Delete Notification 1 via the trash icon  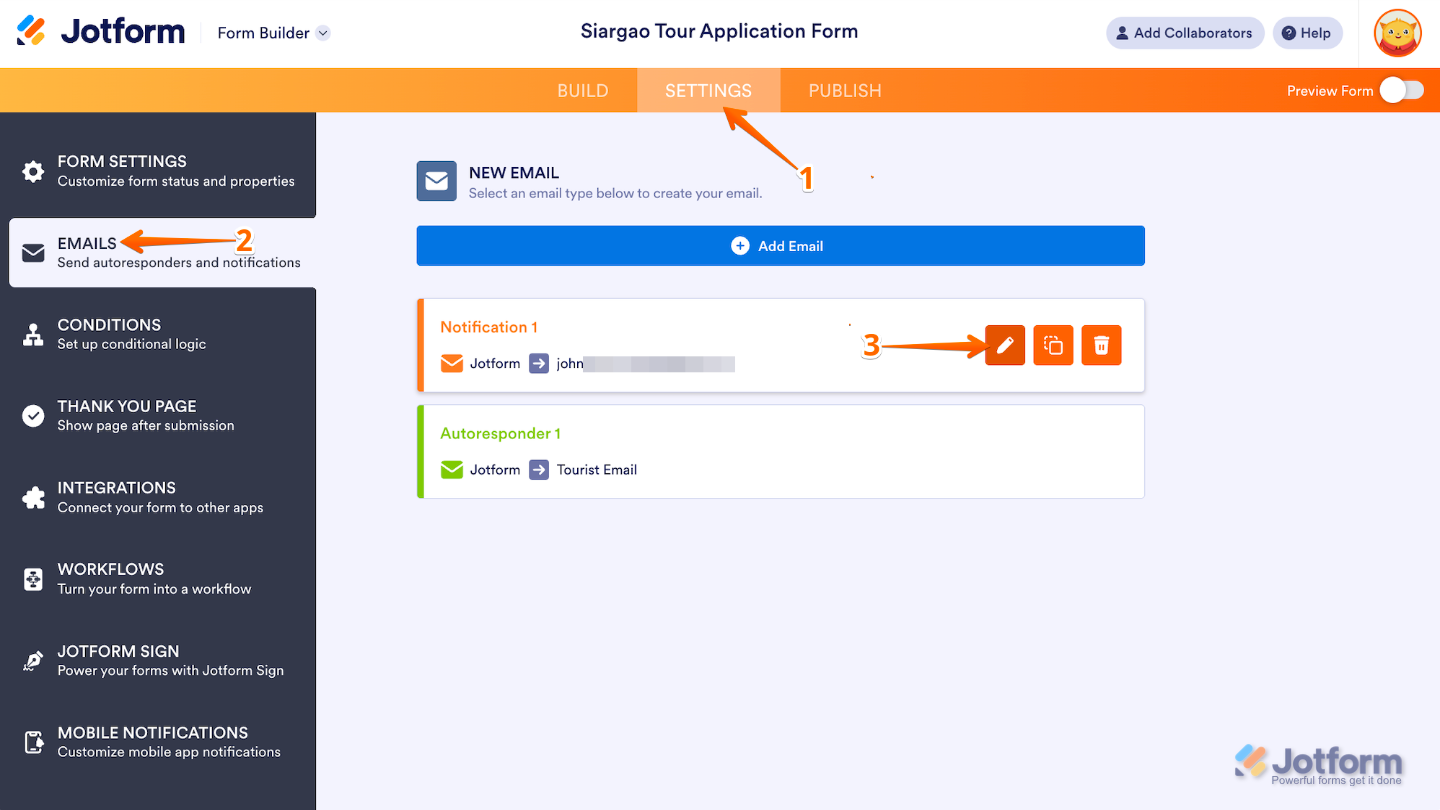coord(1100,344)
